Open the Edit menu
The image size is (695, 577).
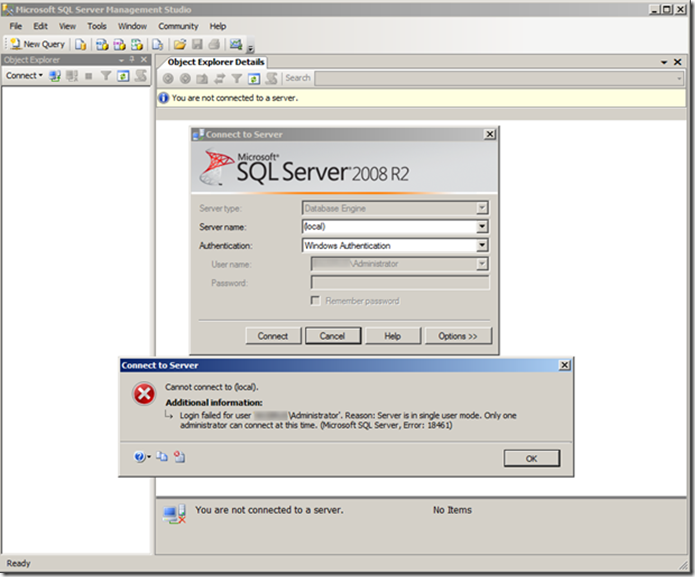(40, 26)
